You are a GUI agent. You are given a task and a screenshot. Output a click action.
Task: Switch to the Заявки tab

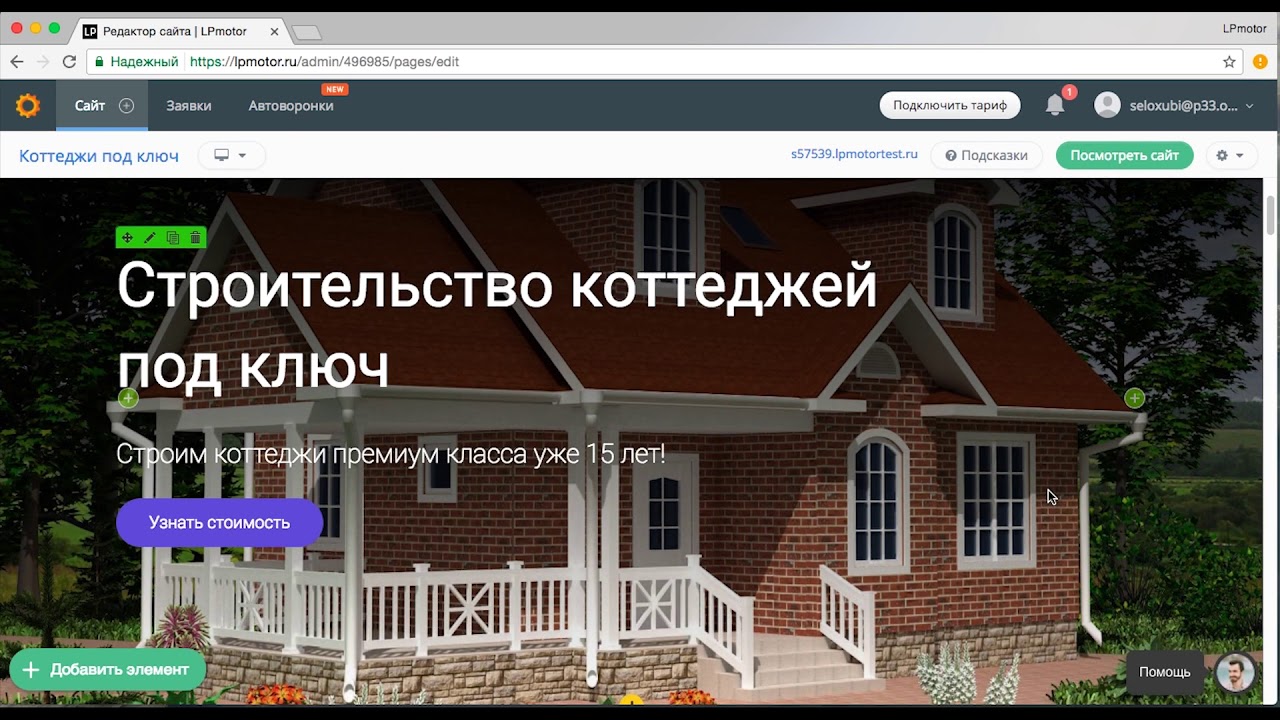(x=188, y=106)
